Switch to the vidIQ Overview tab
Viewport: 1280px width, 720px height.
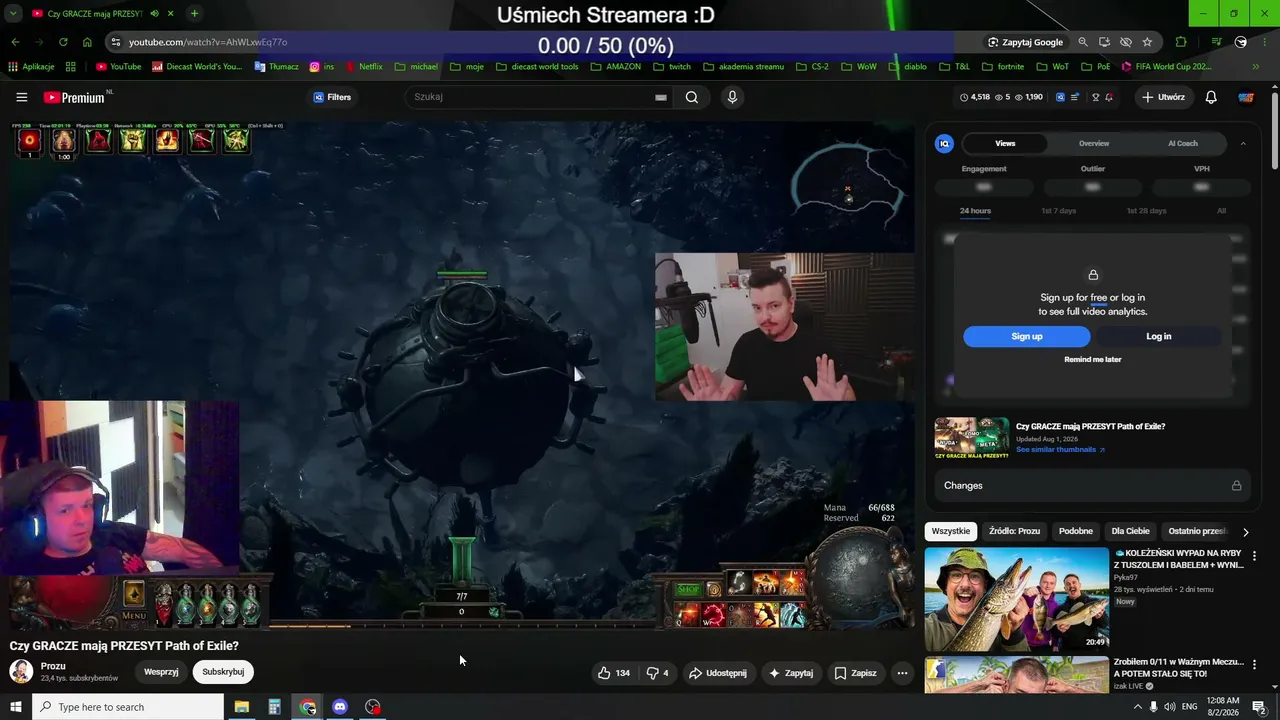tap(1094, 143)
